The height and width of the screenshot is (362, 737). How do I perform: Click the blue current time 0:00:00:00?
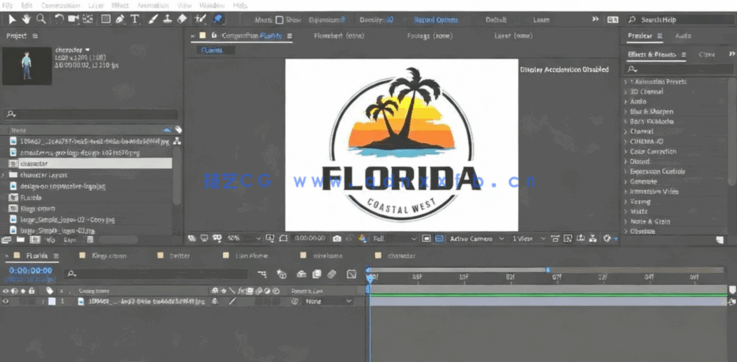[31, 270]
